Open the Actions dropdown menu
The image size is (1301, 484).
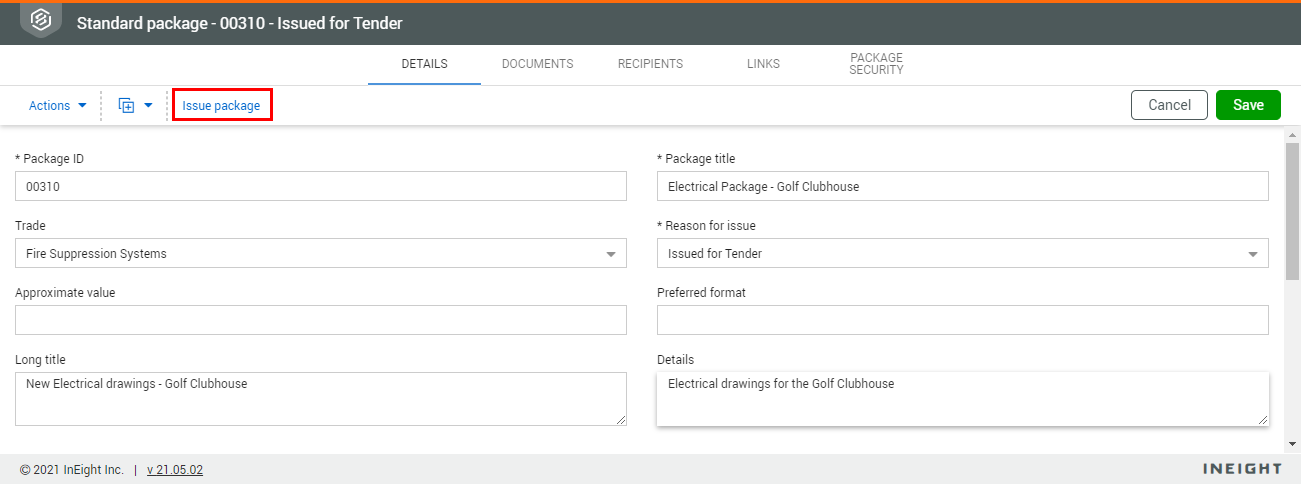[x=57, y=105]
